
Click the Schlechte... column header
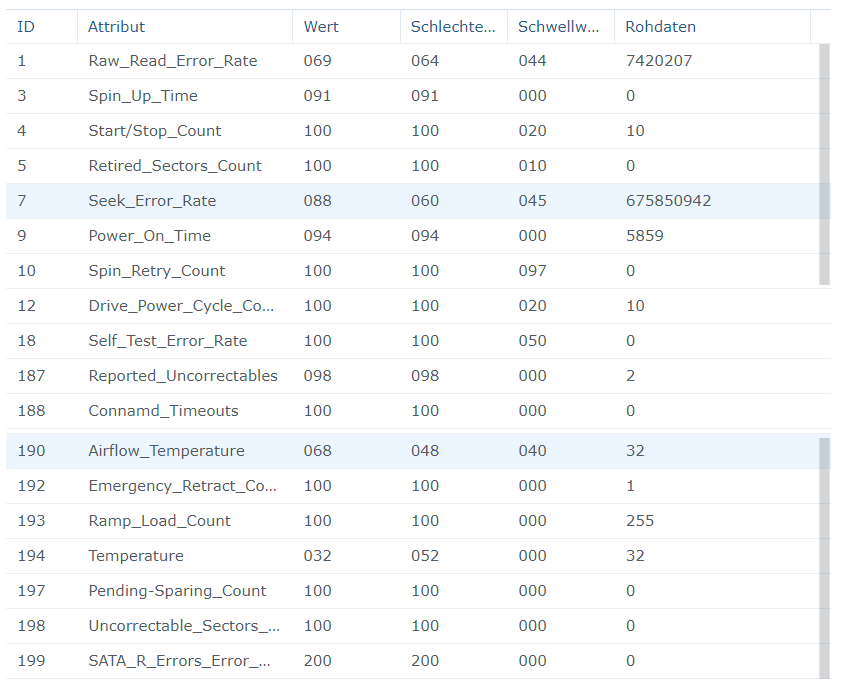pos(454,26)
